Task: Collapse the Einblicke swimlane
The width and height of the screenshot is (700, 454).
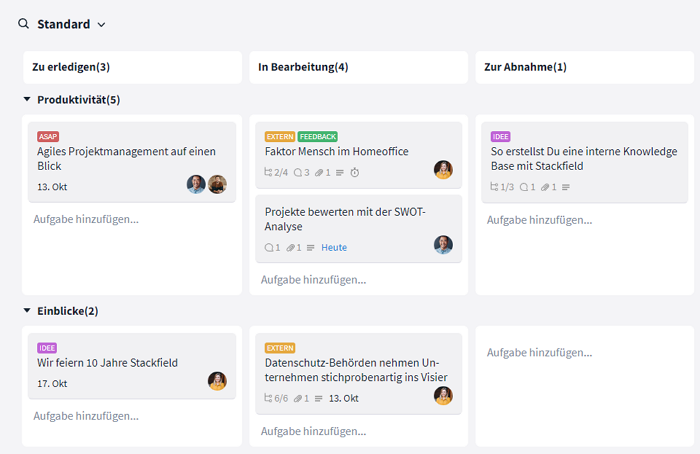Action: click(x=27, y=311)
